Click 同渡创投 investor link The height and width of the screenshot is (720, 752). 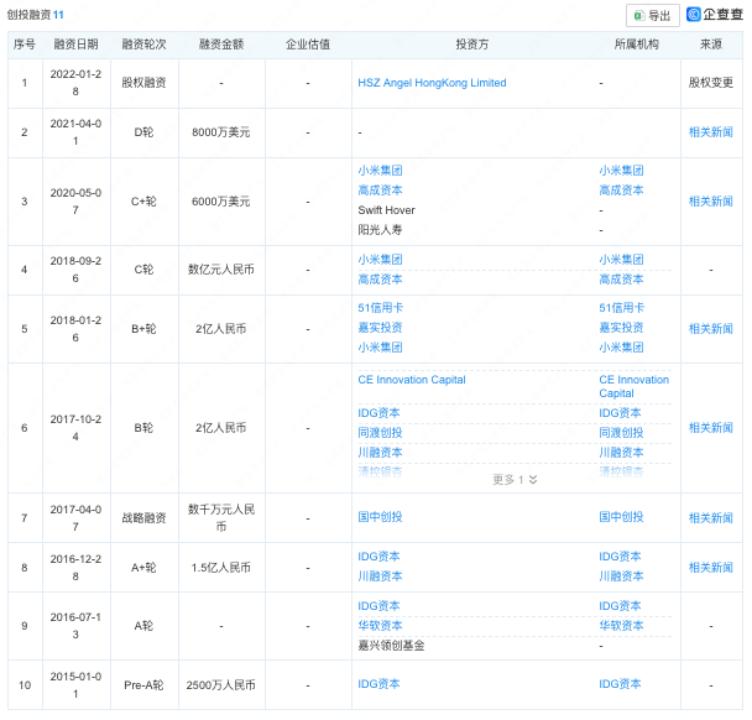pos(380,433)
